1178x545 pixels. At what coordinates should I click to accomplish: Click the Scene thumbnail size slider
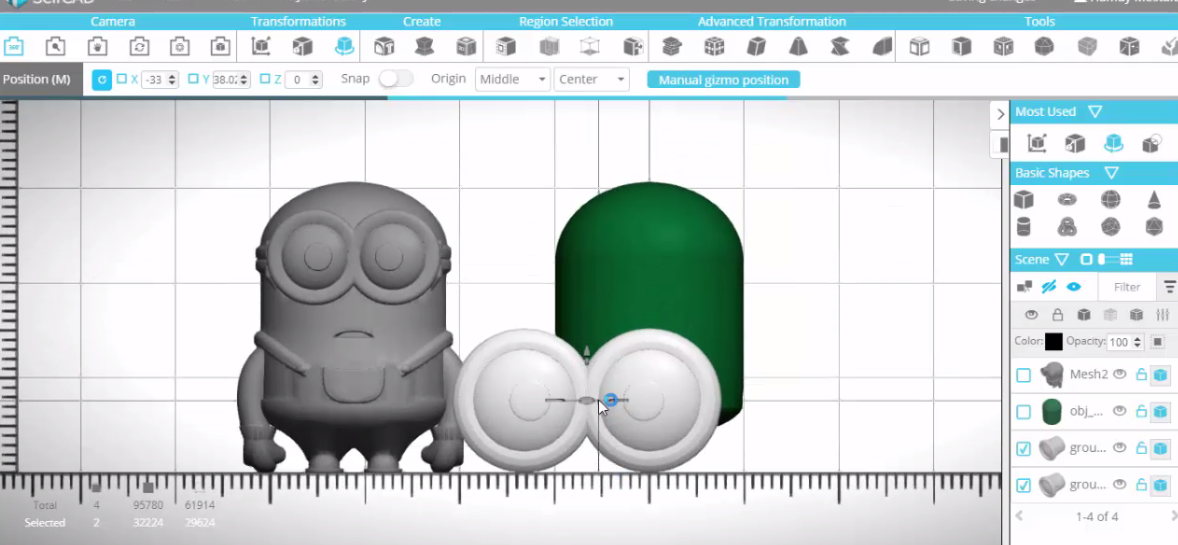point(1109,259)
